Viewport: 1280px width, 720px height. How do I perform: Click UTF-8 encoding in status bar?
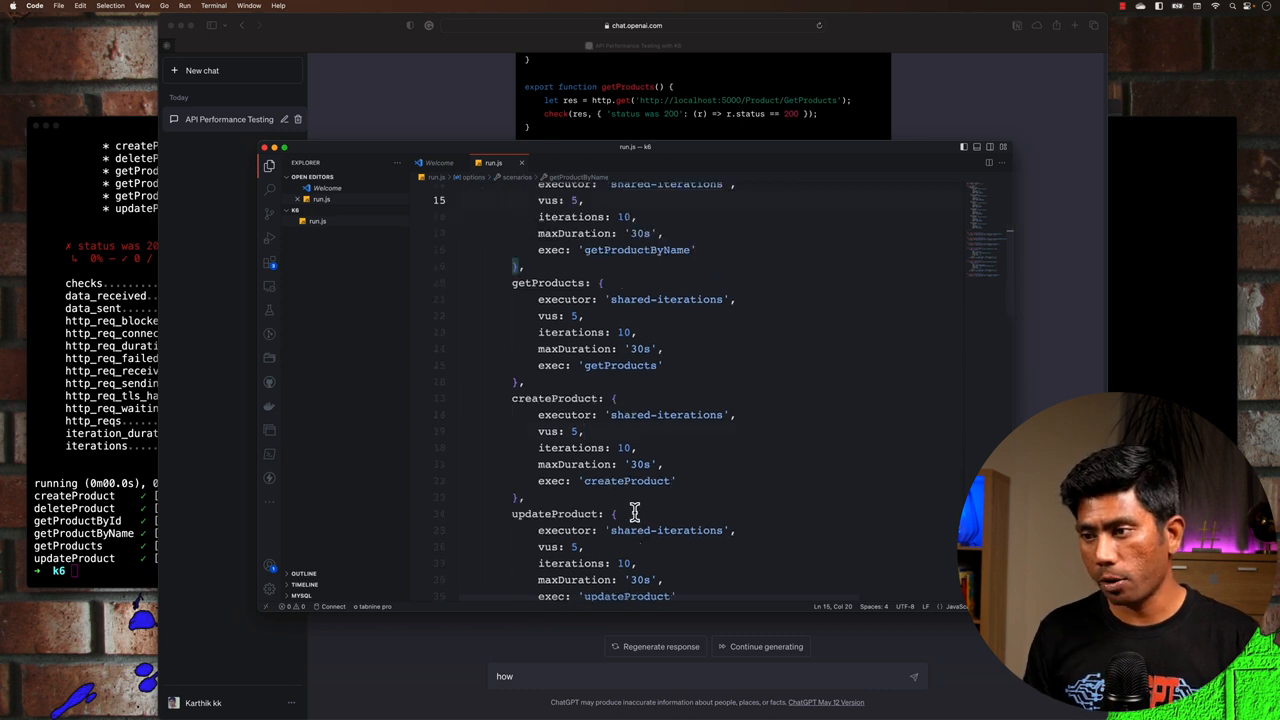[905, 606]
